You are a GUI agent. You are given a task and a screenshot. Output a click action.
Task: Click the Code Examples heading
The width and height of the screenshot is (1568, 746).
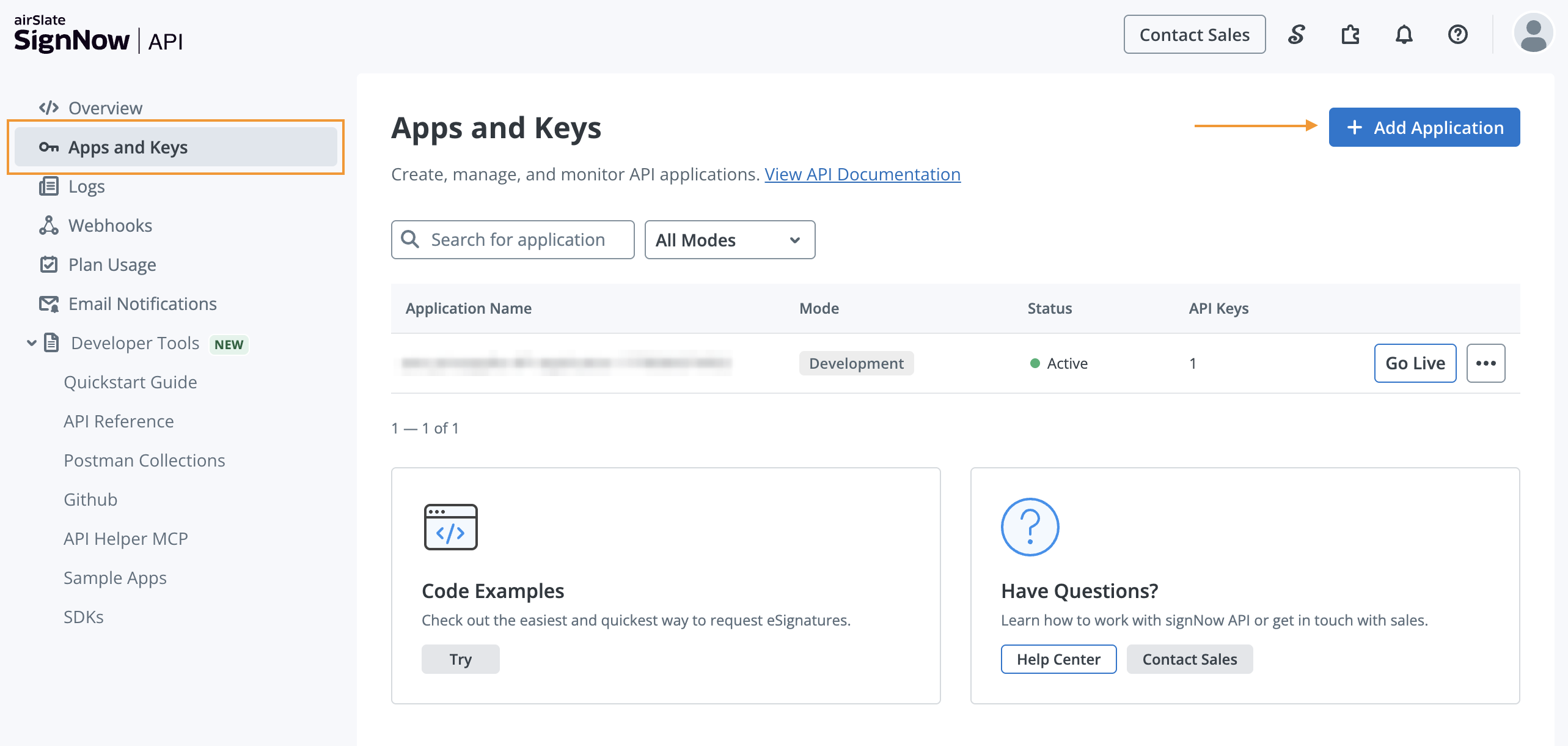click(x=493, y=591)
